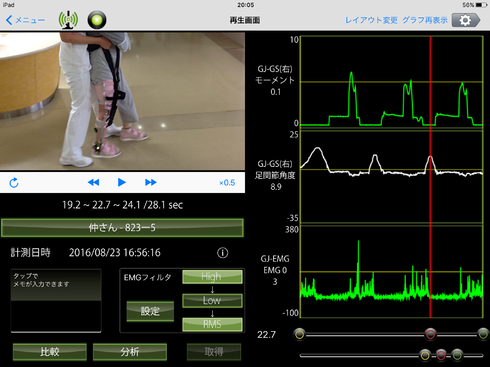Toggle the Low EMG filter
Viewport: 490px width, 367px height.
click(x=212, y=300)
